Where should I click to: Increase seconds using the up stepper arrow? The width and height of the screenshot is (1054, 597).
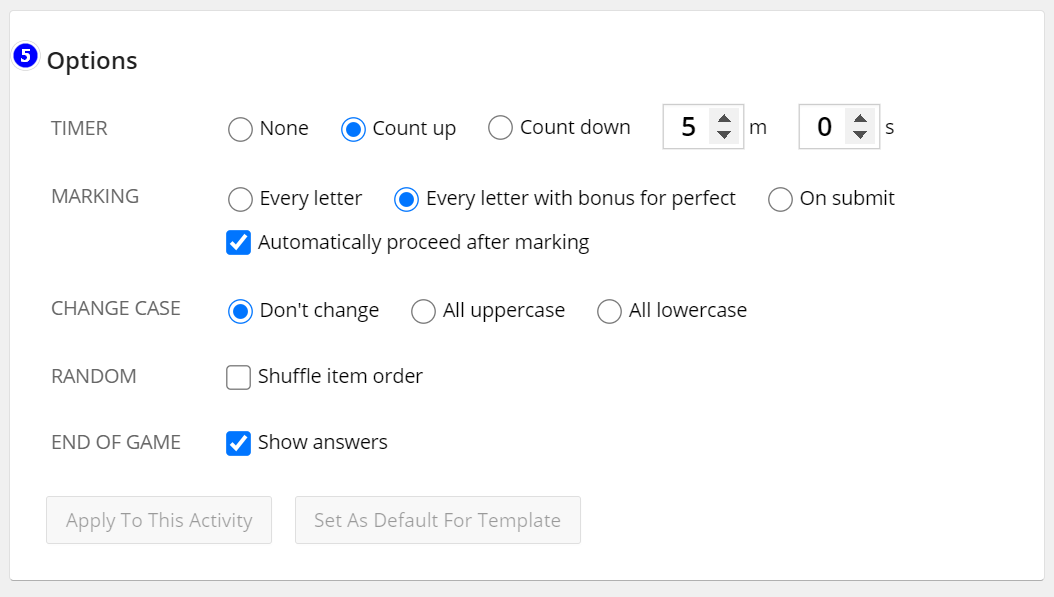[x=861, y=119]
